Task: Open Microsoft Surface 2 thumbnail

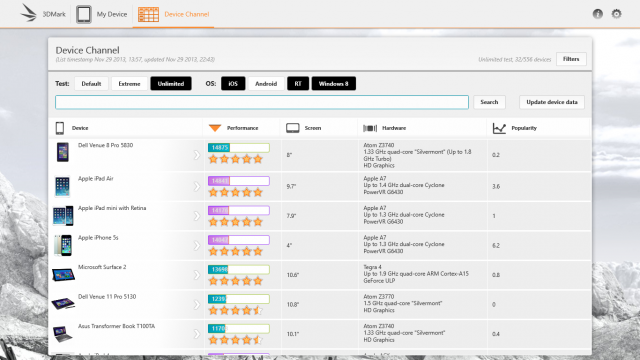Action: click(x=63, y=275)
